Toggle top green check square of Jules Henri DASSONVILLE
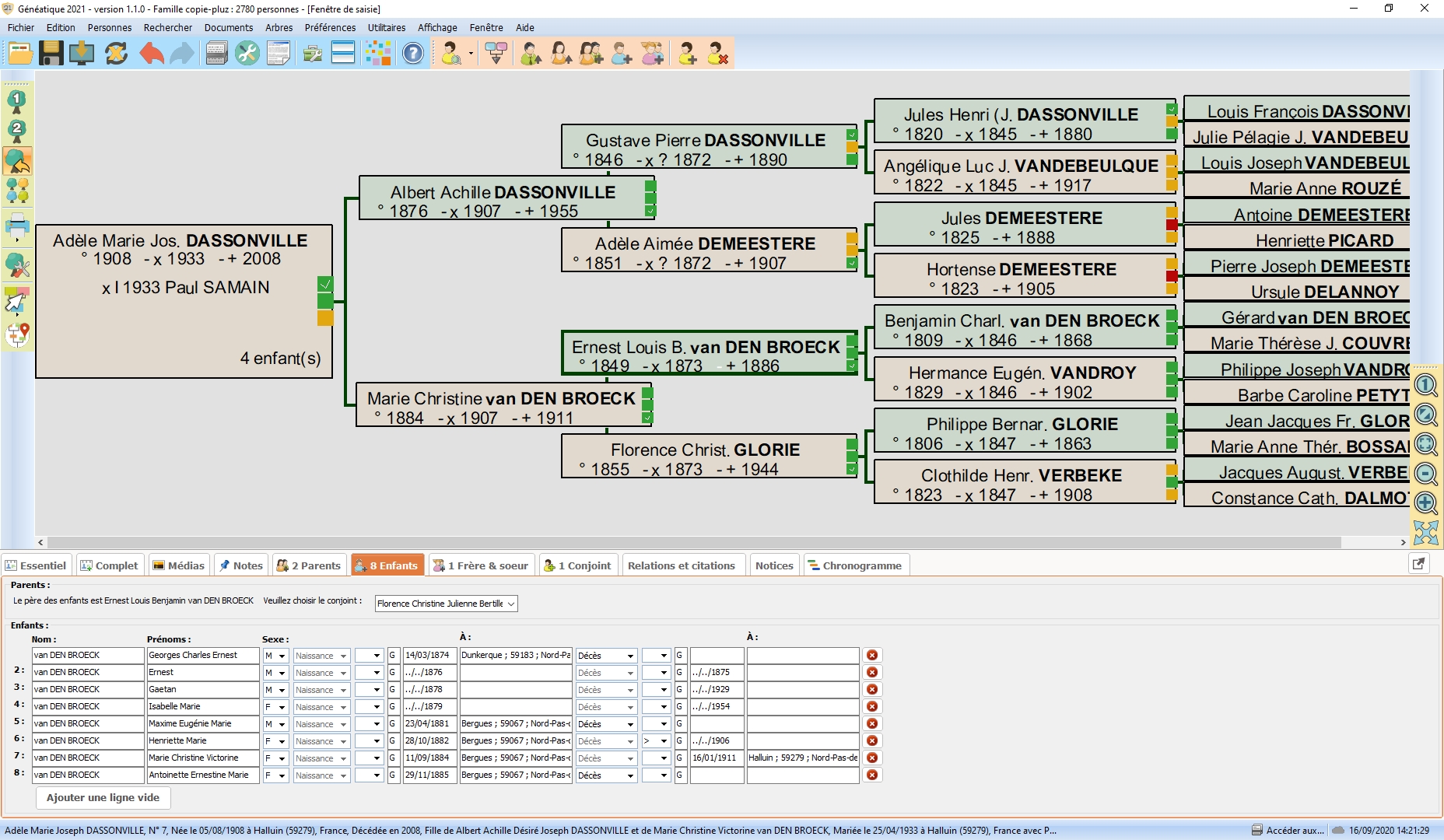 1172,110
